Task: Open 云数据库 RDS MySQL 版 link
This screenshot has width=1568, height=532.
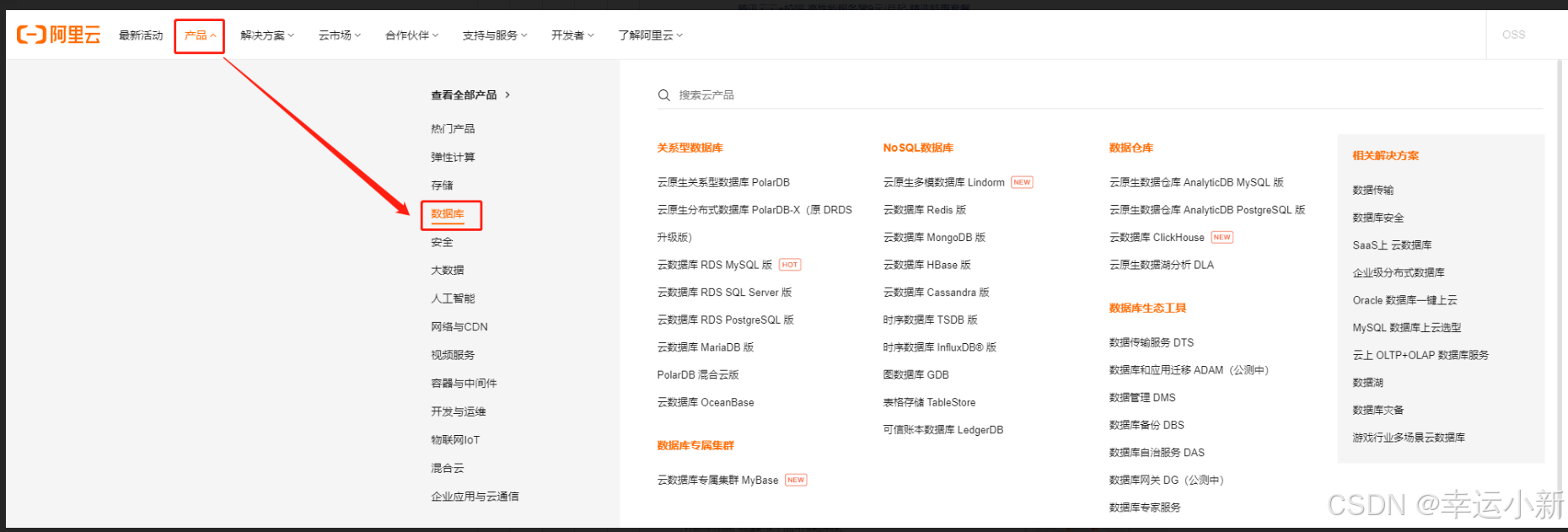Action: [714, 266]
